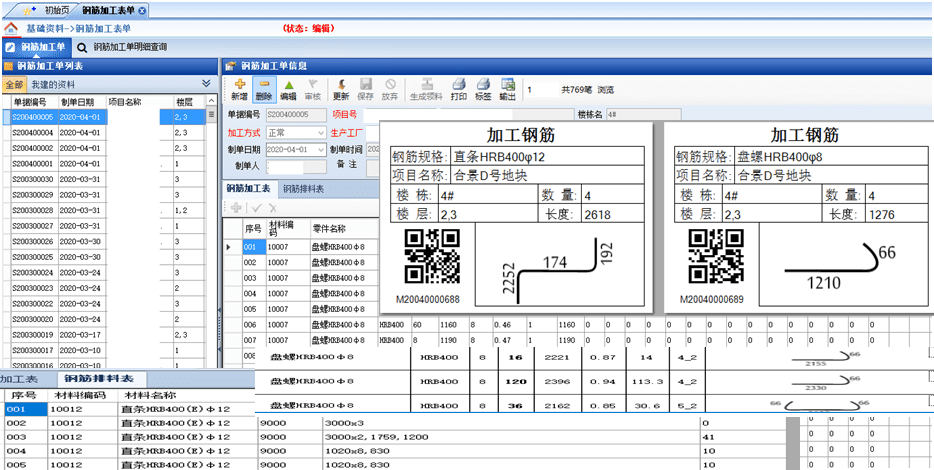Click the 审核 (audit) flag icon
This screenshot has height=470, width=934.
(x=313, y=85)
